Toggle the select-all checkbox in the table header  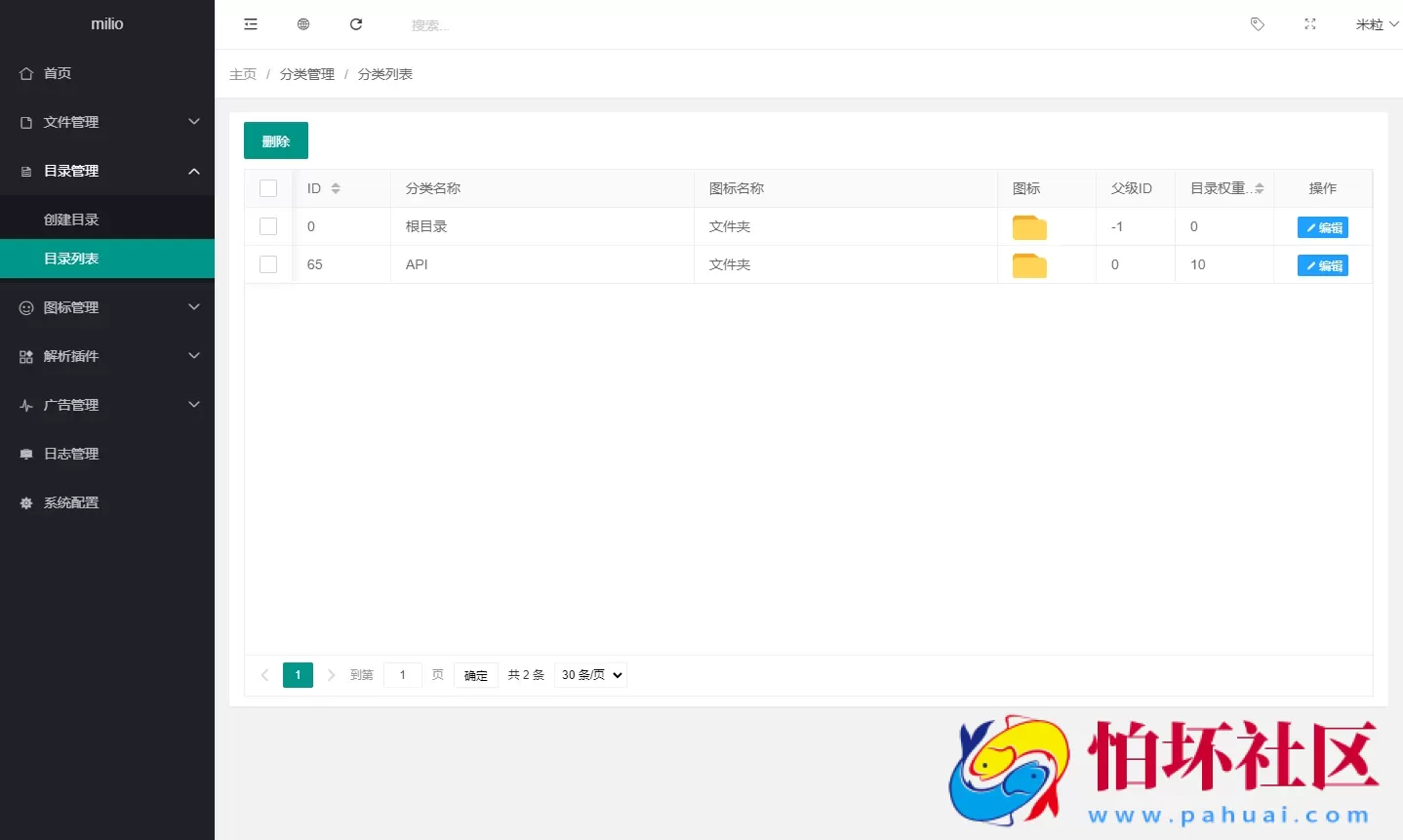click(x=268, y=188)
